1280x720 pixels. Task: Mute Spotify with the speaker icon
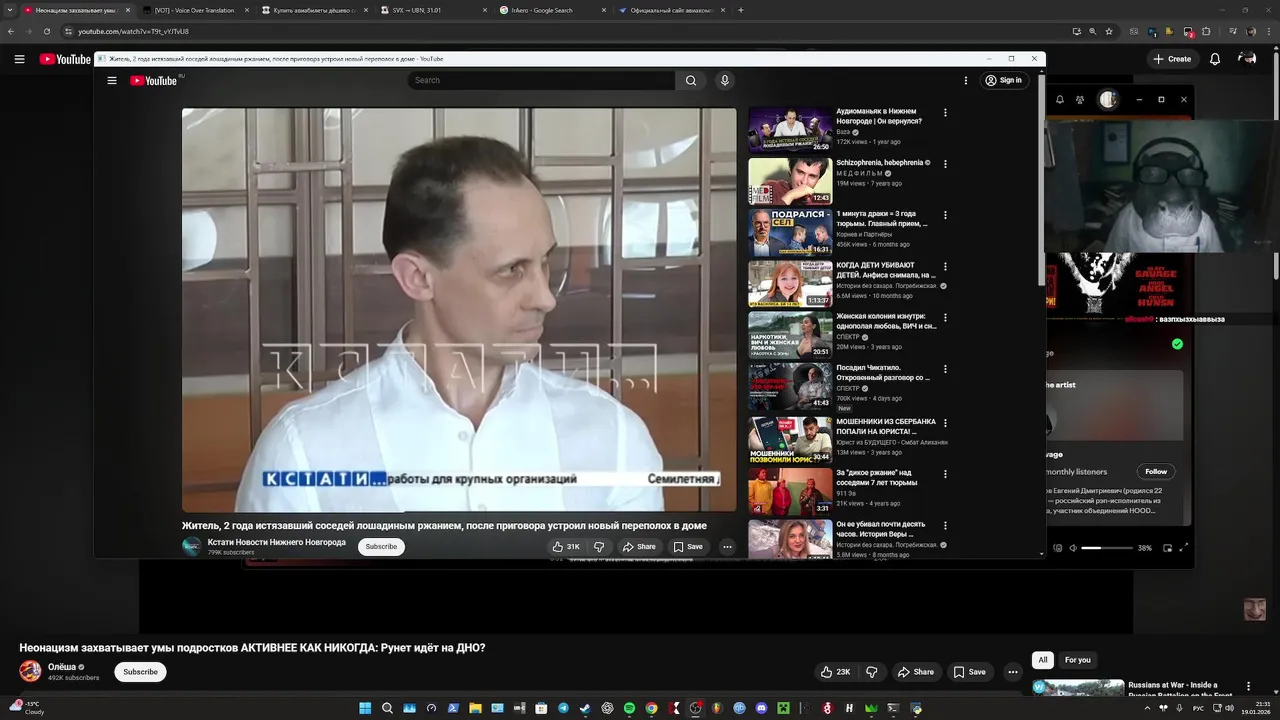(1072, 548)
